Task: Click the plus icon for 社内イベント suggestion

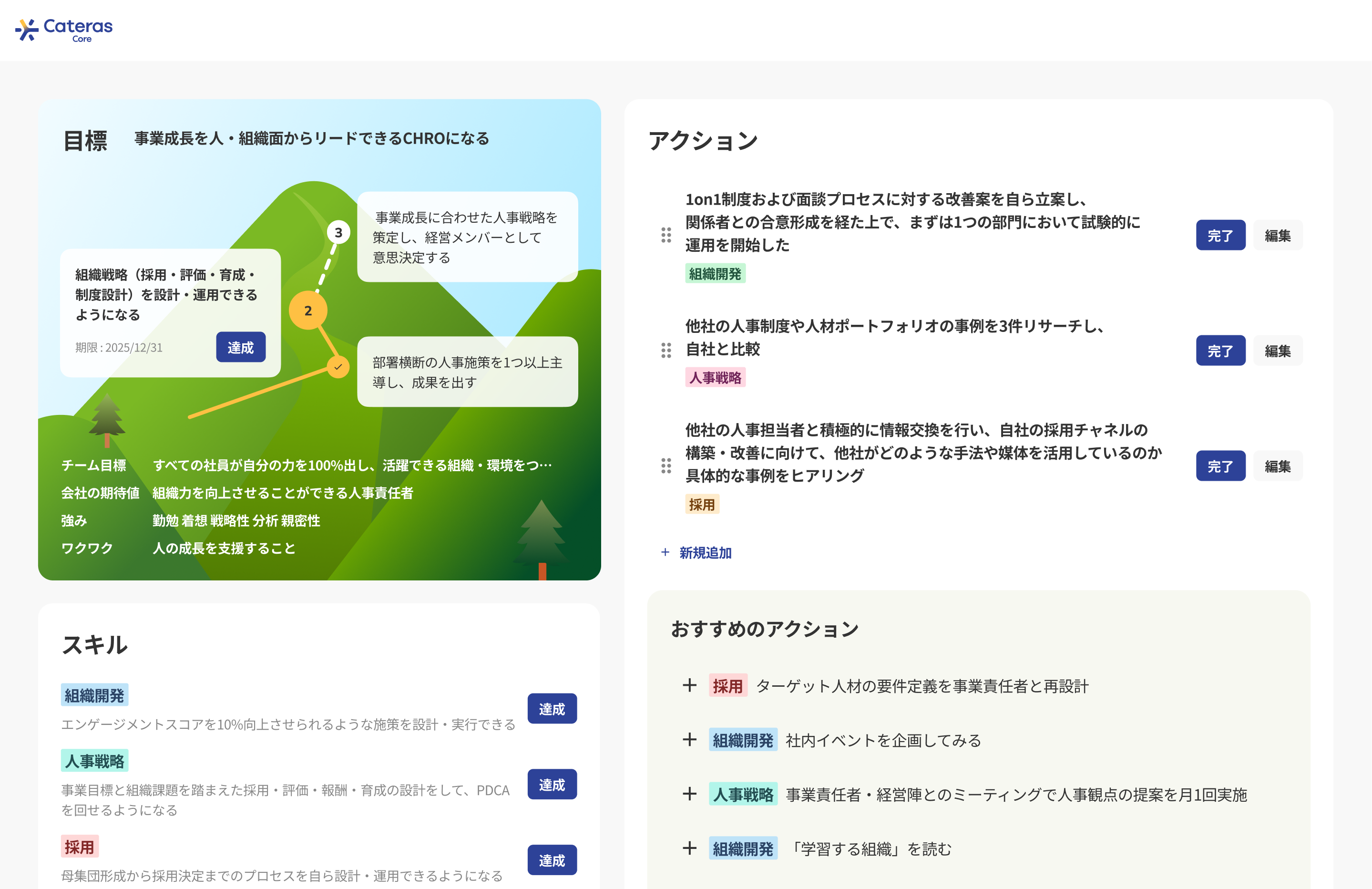Action: pyautogui.click(x=689, y=740)
